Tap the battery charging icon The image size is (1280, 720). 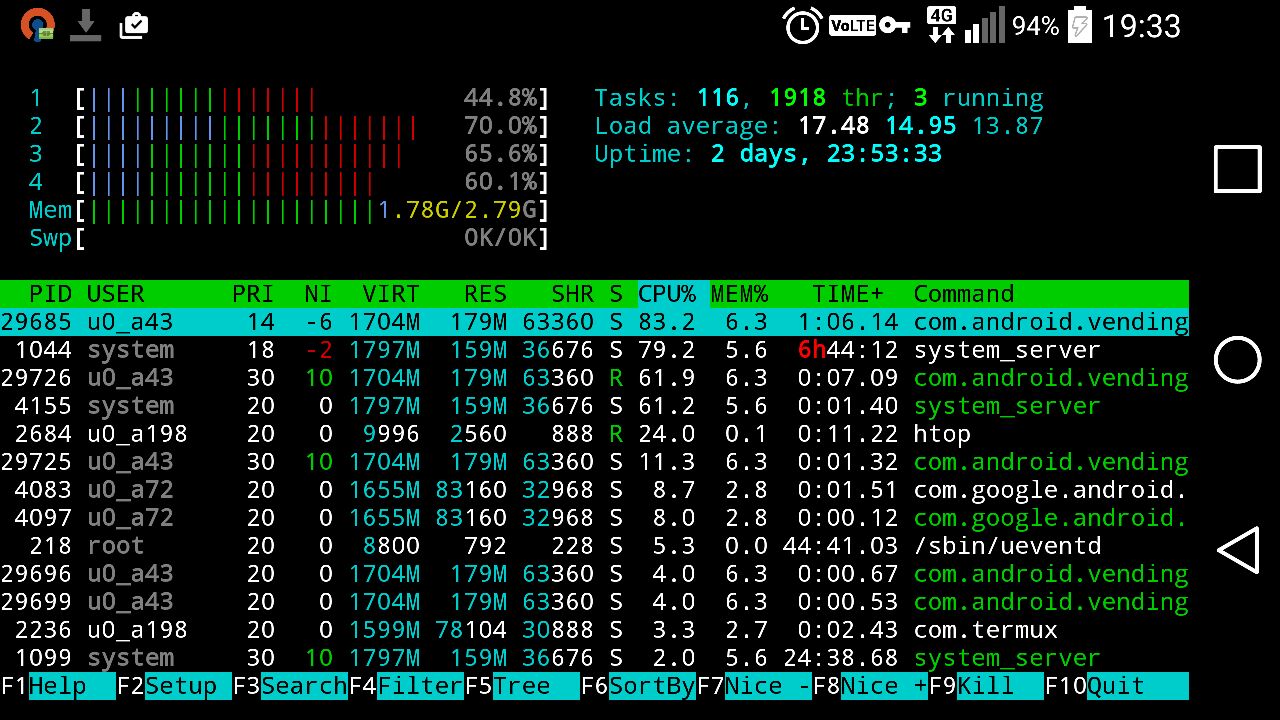(x=1079, y=26)
